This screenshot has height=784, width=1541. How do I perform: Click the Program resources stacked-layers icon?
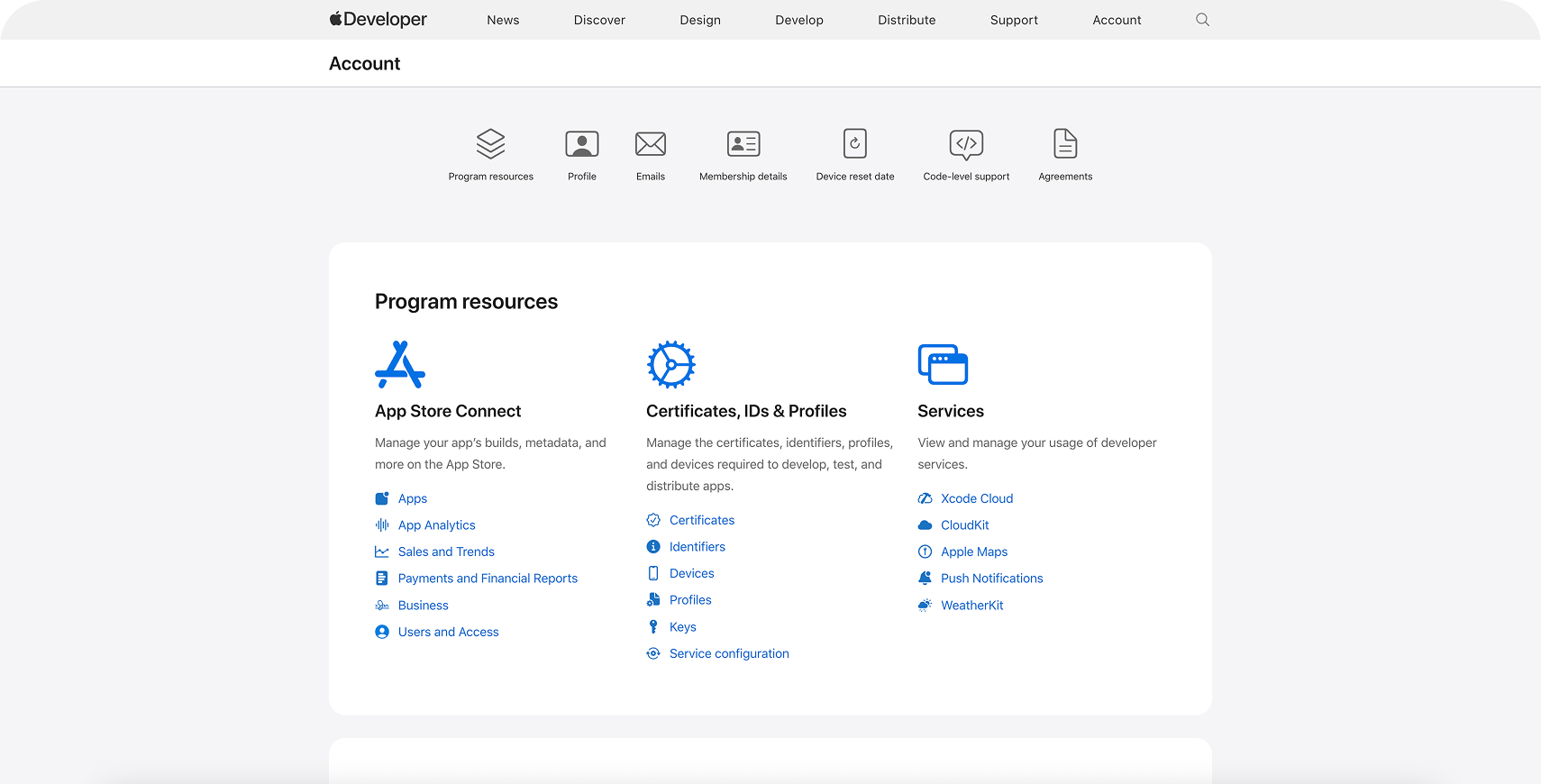click(491, 143)
